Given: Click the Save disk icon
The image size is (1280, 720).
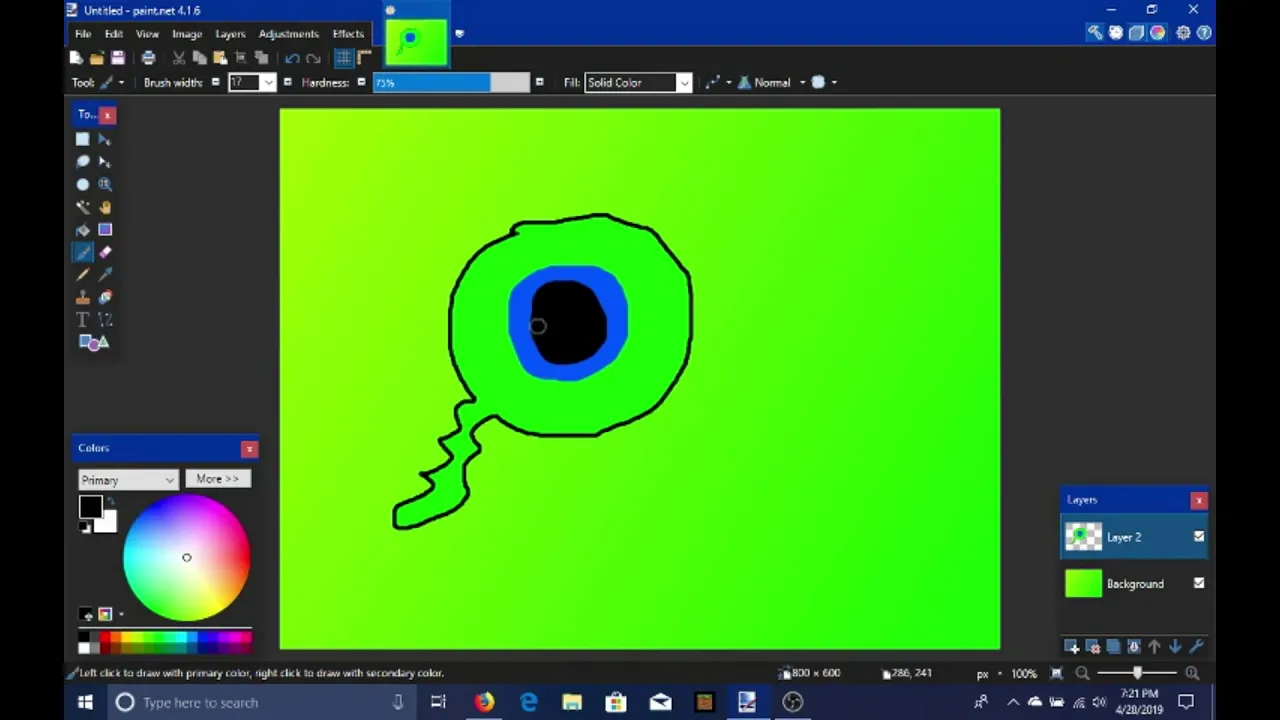Looking at the screenshot, I should 118,58.
